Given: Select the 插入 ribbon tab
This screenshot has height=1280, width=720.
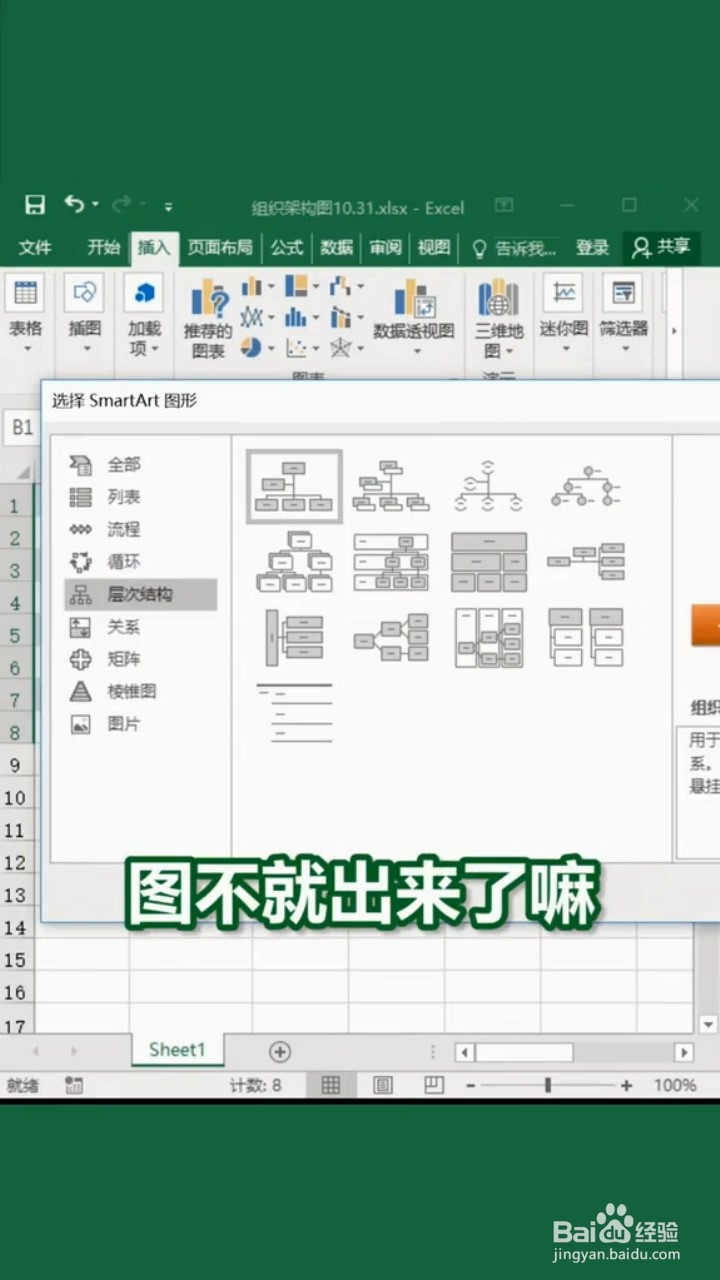Looking at the screenshot, I should 154,248.
